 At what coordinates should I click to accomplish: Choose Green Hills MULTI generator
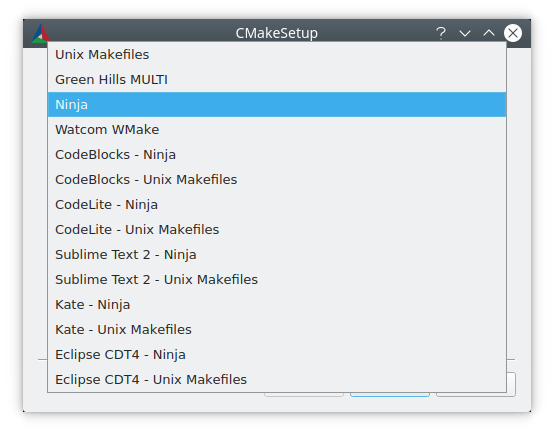(x=277, y=79)
